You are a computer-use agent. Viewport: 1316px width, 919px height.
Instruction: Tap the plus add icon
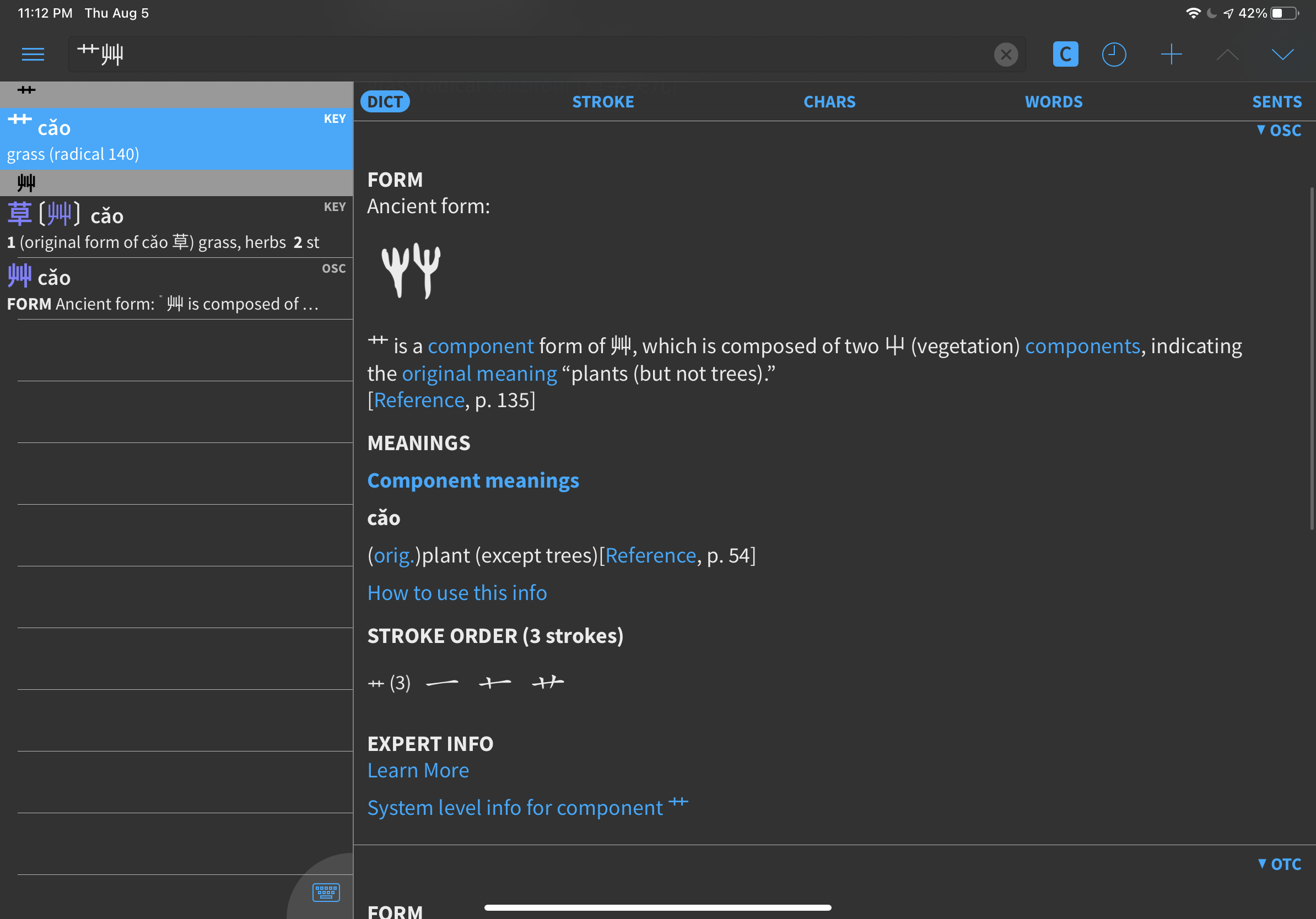[1171, 55]
